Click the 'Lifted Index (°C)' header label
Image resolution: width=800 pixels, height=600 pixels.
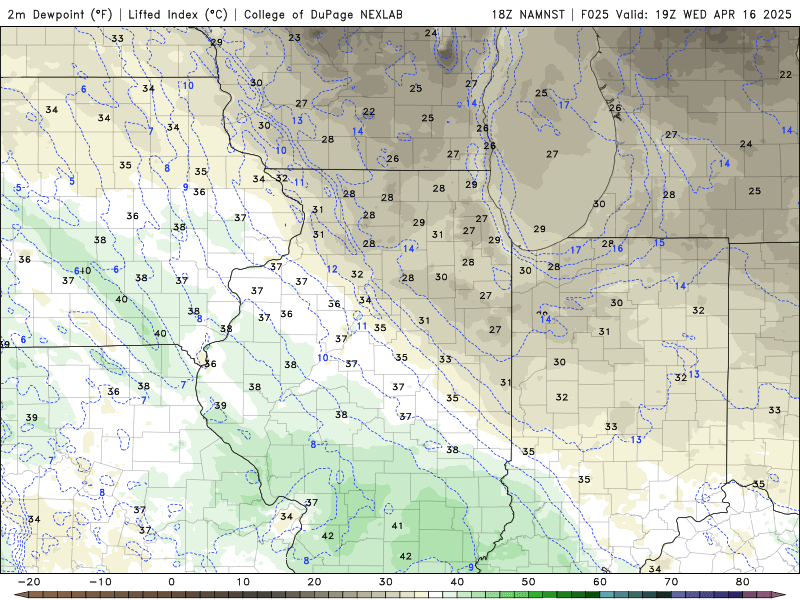(x=178, y=14)
